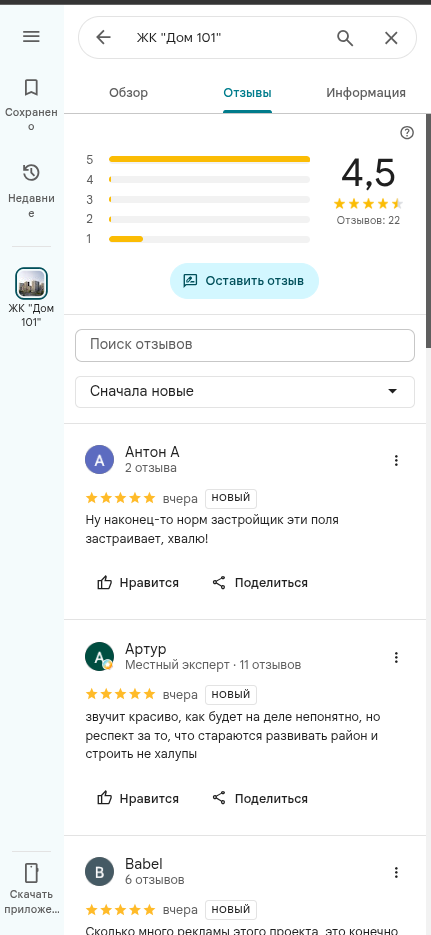Click the five stars in Антон А's review
431x935 pixels.
point(120,498)
